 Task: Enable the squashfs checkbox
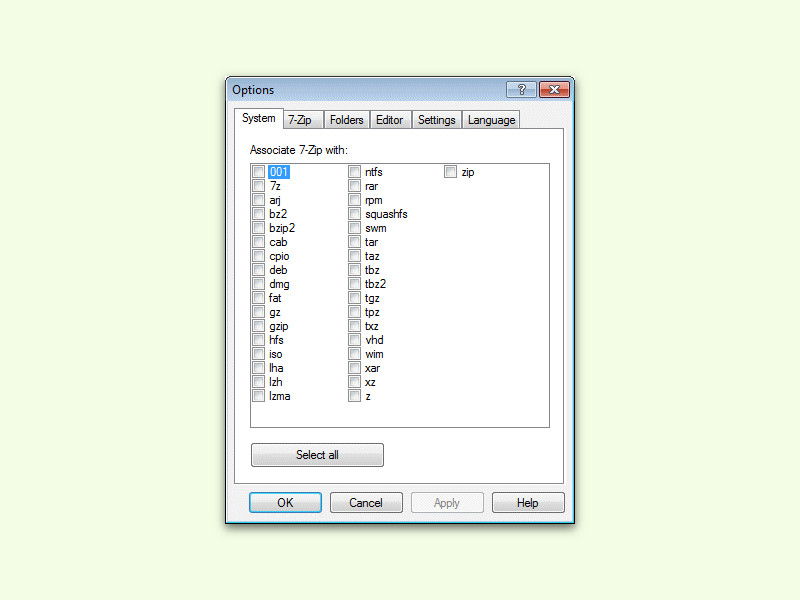(x=355, y=214)
